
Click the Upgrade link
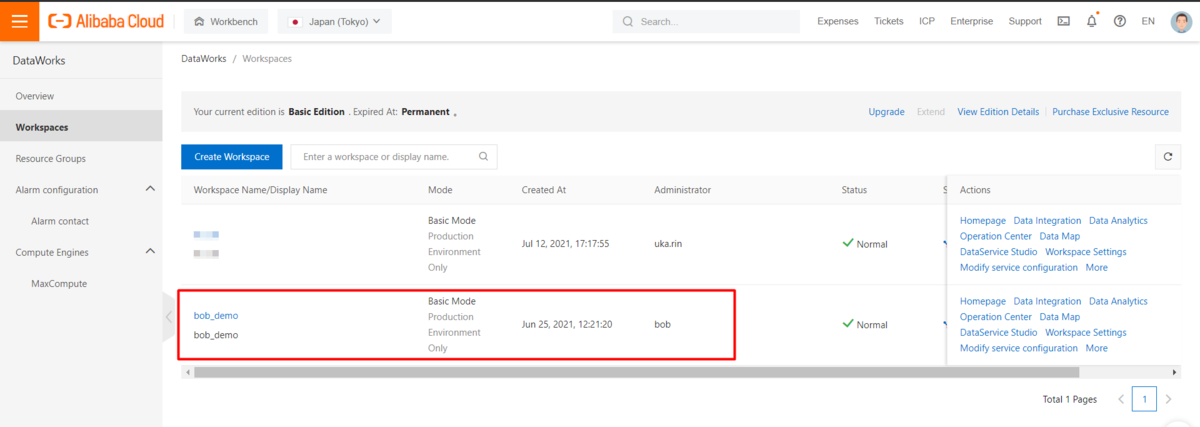(886, 112)
